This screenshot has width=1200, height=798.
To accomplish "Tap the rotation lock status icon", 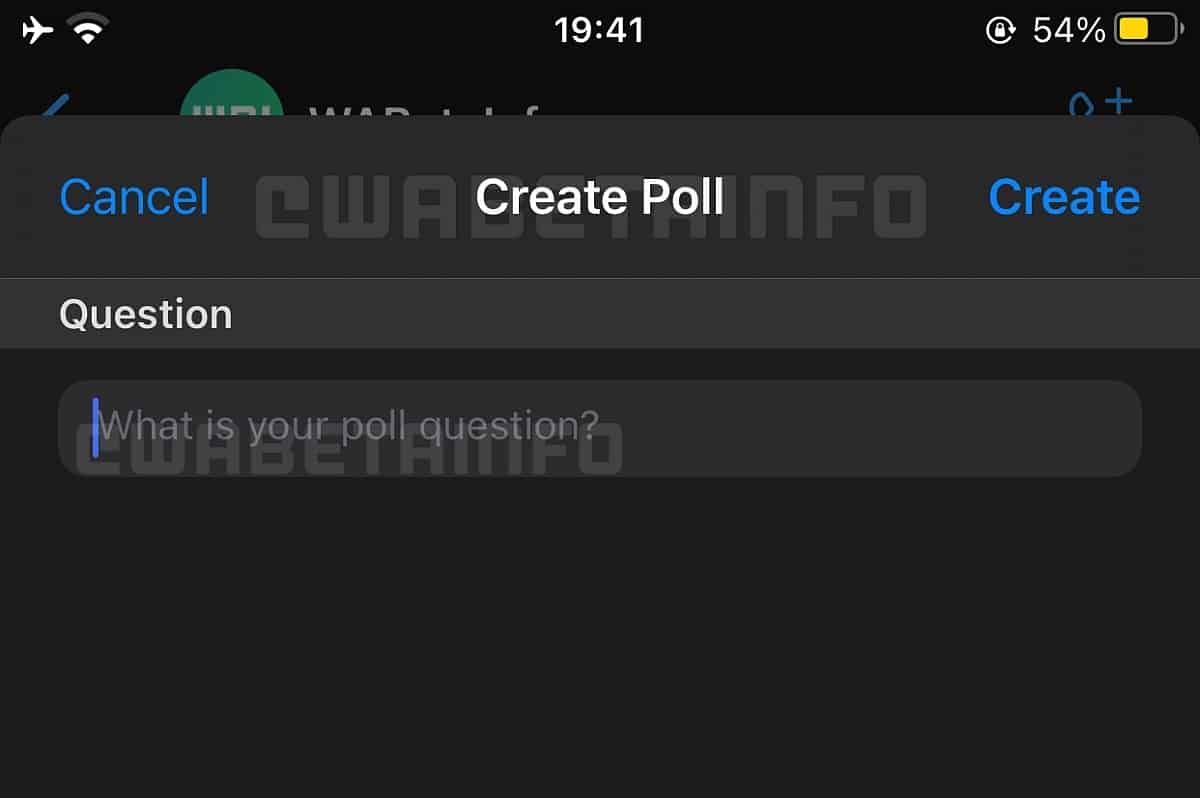I will [x=1001, y=31].
